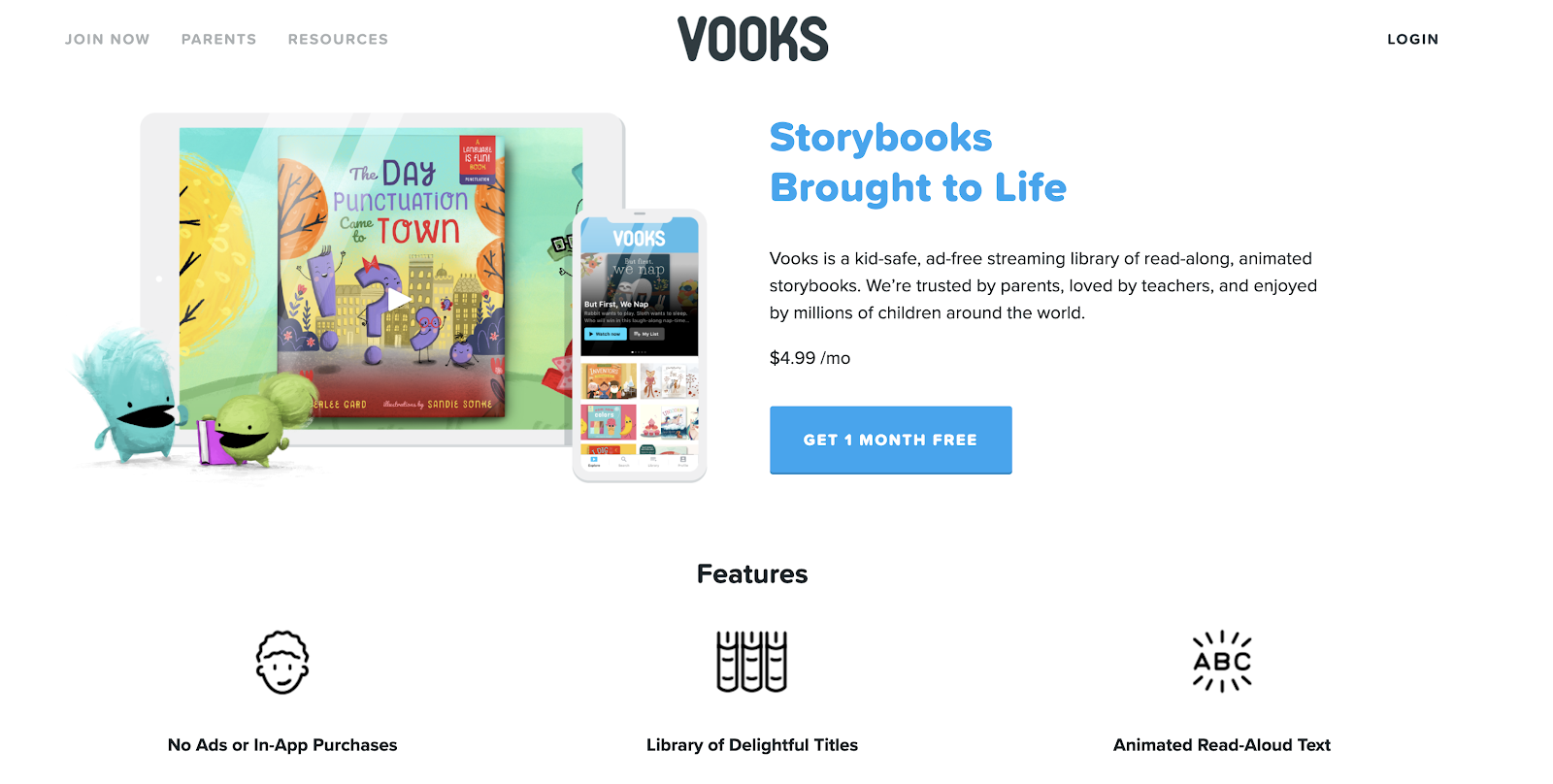
Task: Click the GET 1 MONTH FREE button
Action: (891, 440)
